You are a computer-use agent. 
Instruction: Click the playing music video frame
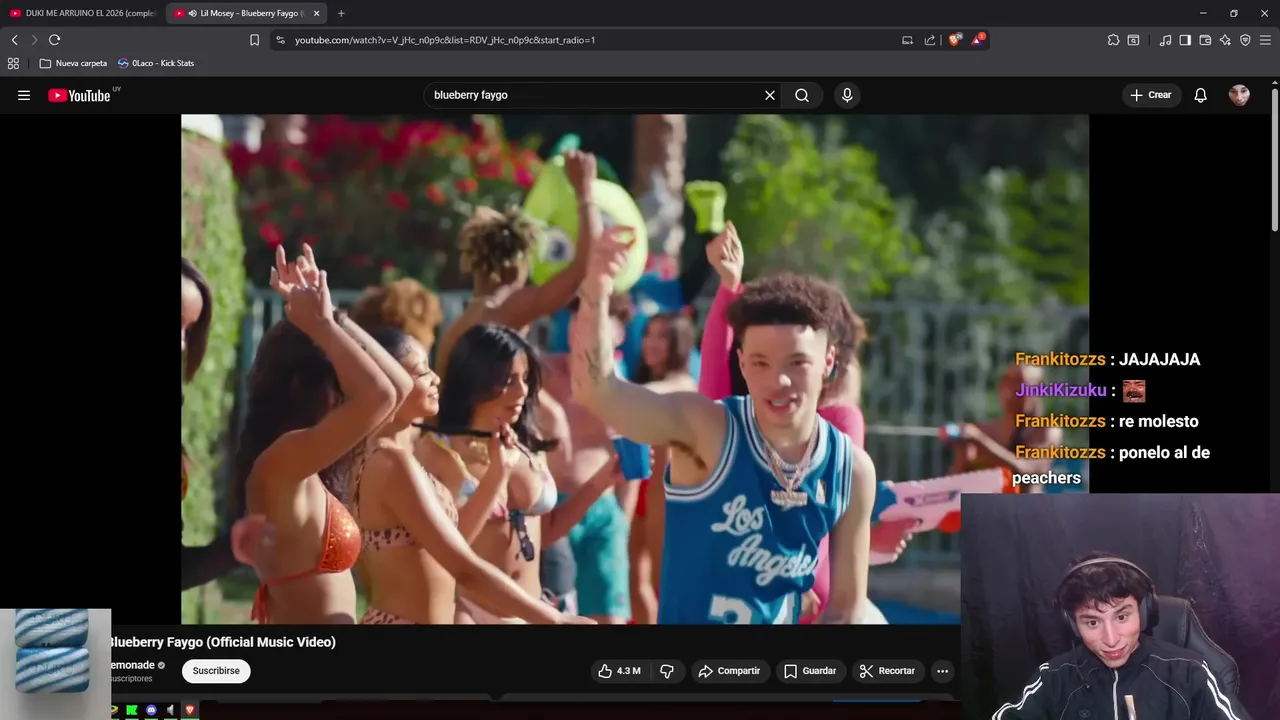click(x=634, y=369)
